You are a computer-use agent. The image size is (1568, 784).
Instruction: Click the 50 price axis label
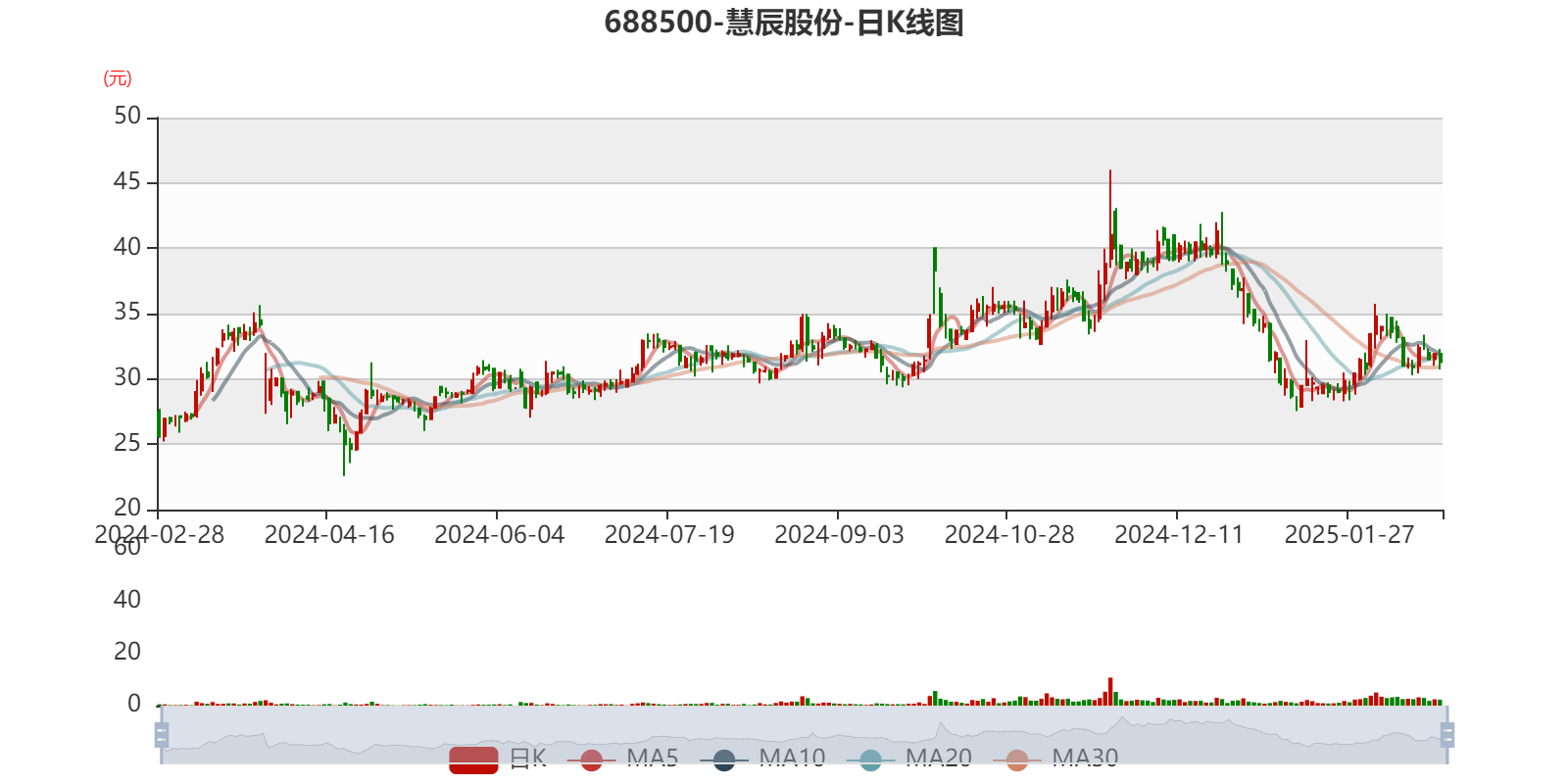(127, 116)
